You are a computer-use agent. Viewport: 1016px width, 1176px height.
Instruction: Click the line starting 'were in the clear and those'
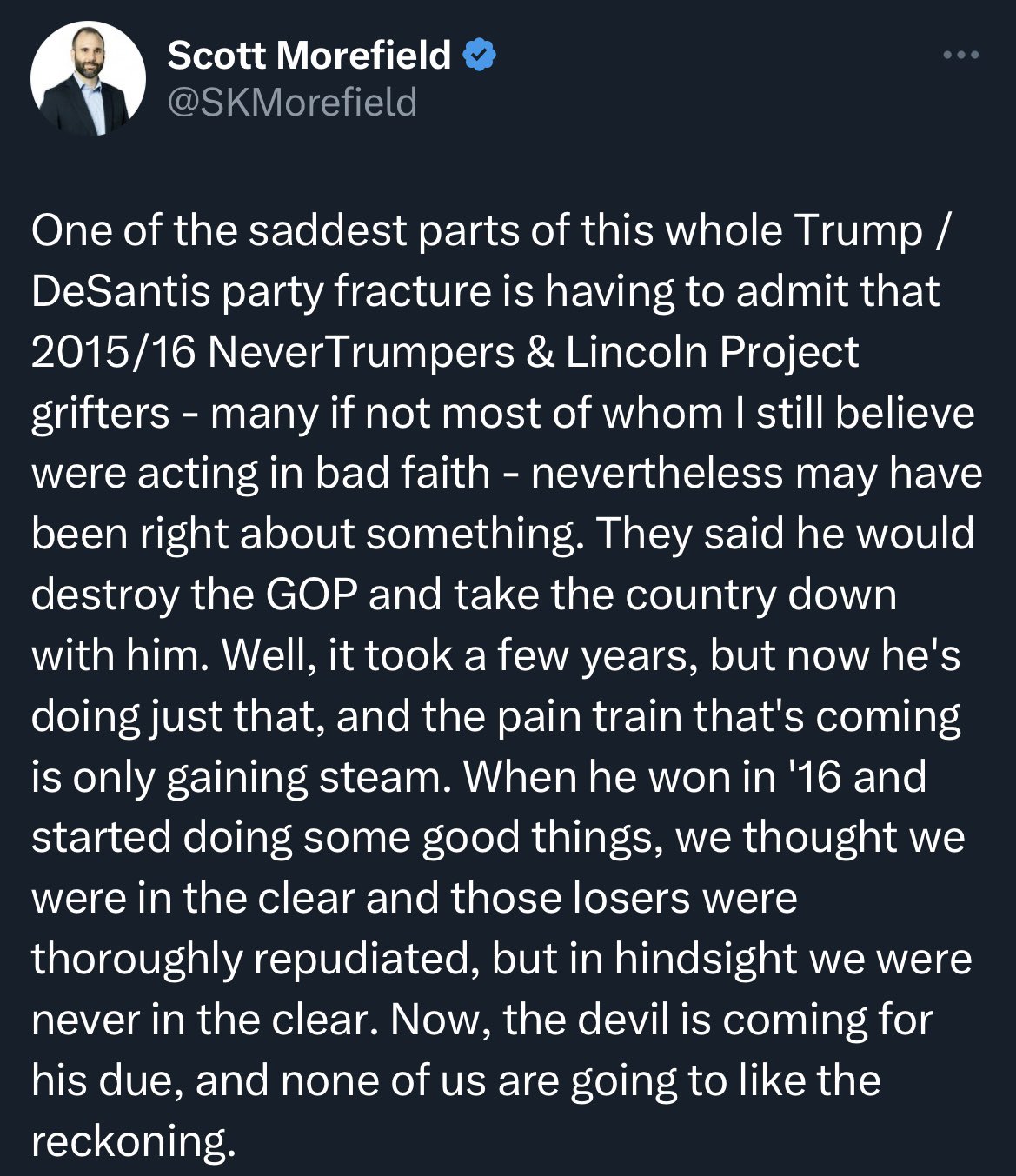(414, 899)
